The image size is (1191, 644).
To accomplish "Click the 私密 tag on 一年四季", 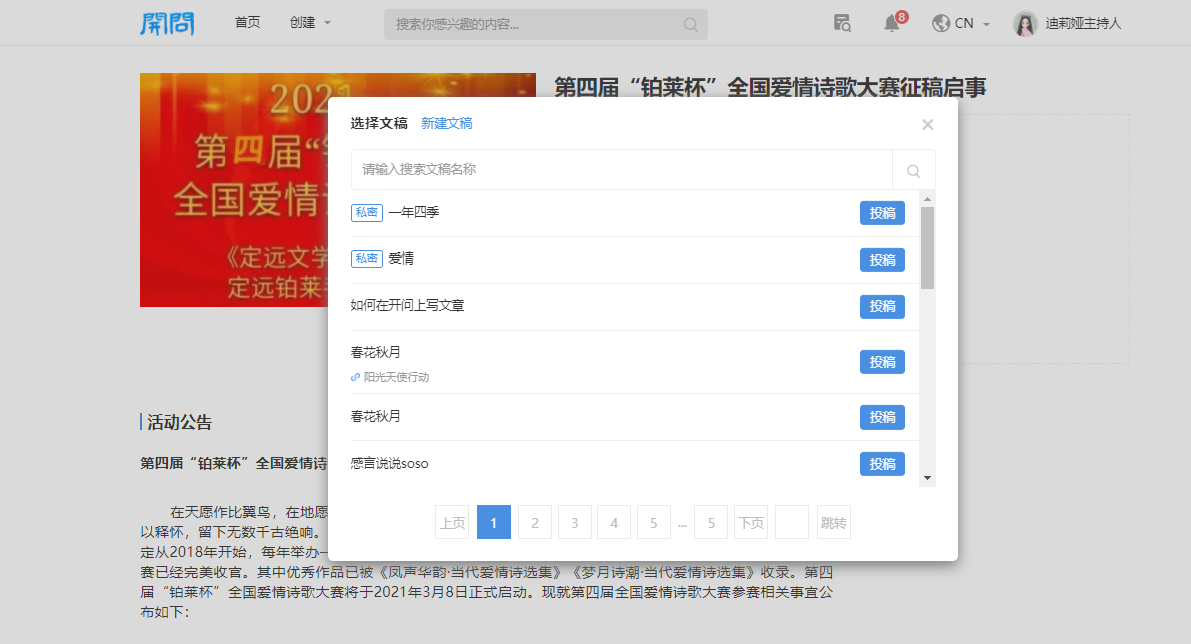I will pos(367,213).
